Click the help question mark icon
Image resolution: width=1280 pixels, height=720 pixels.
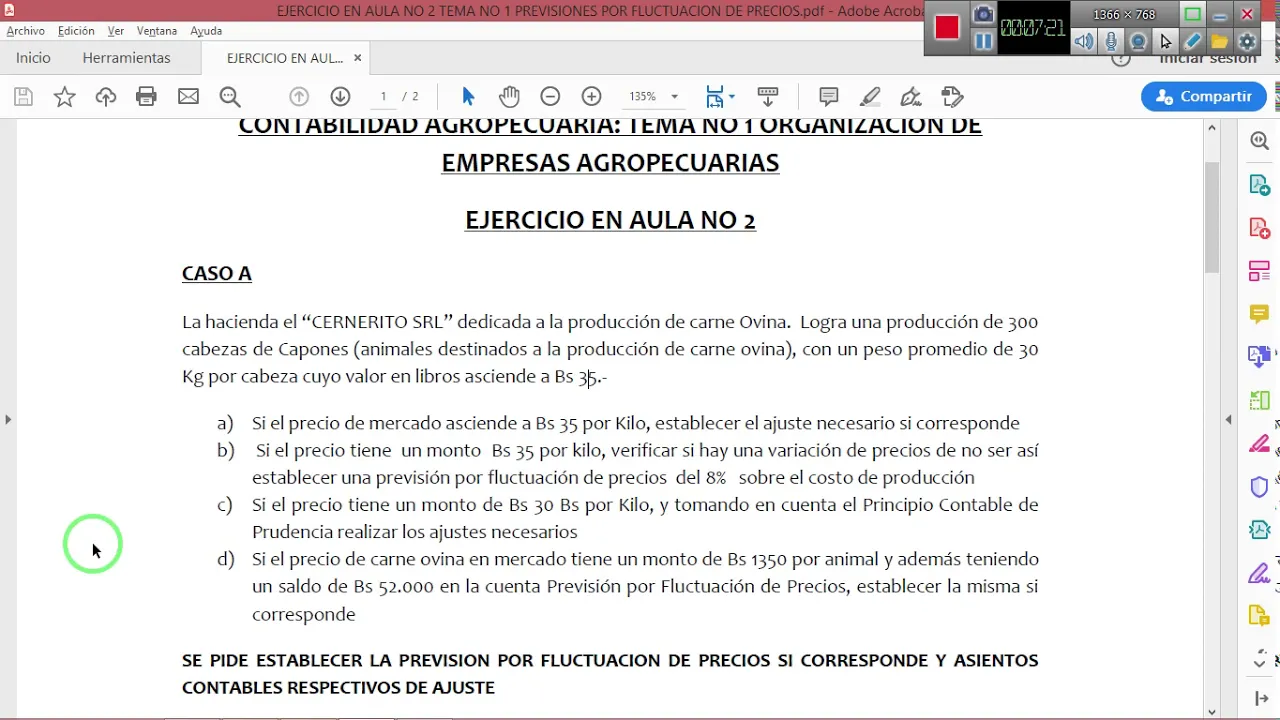1121,60
